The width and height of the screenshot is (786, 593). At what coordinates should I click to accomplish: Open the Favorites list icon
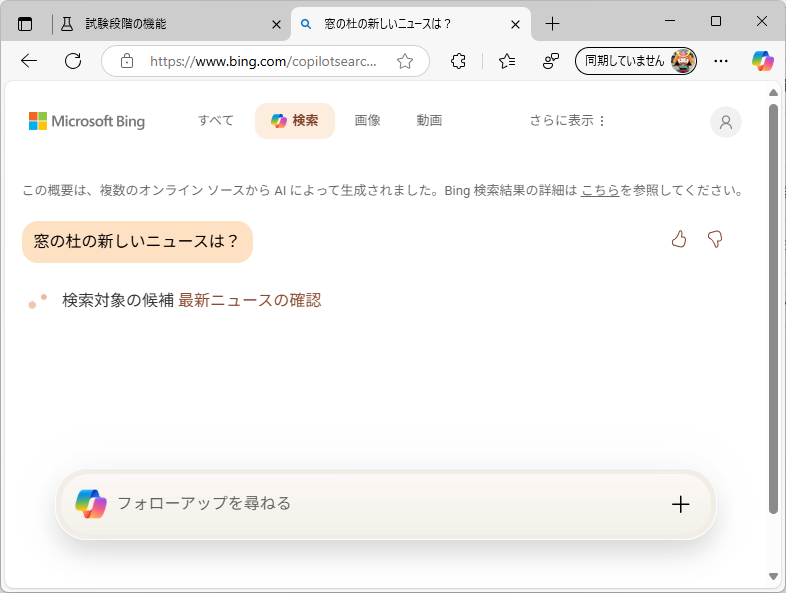coord(507,61)
